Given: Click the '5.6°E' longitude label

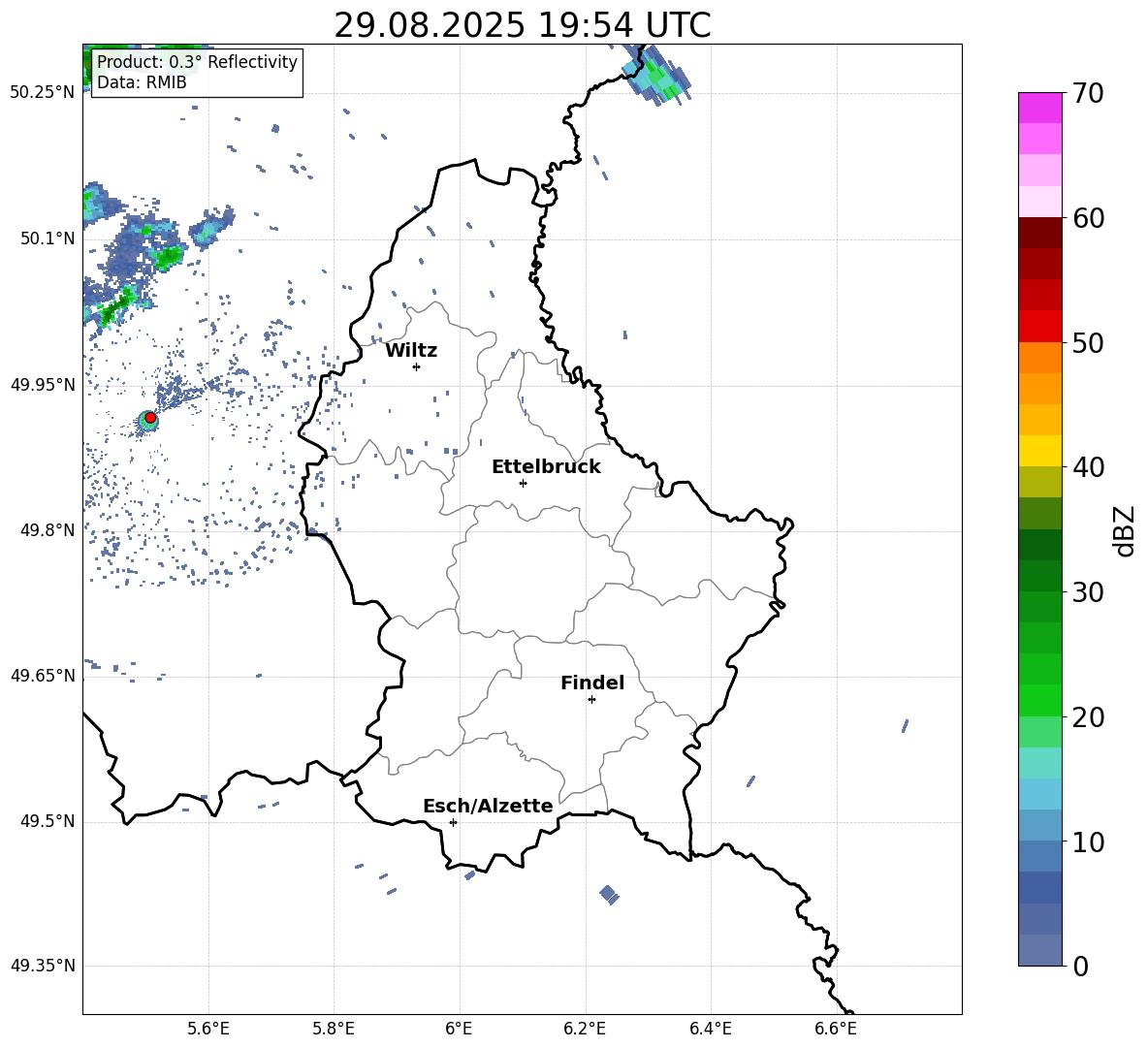Looking at the screenshot, I should [208, 1029].
